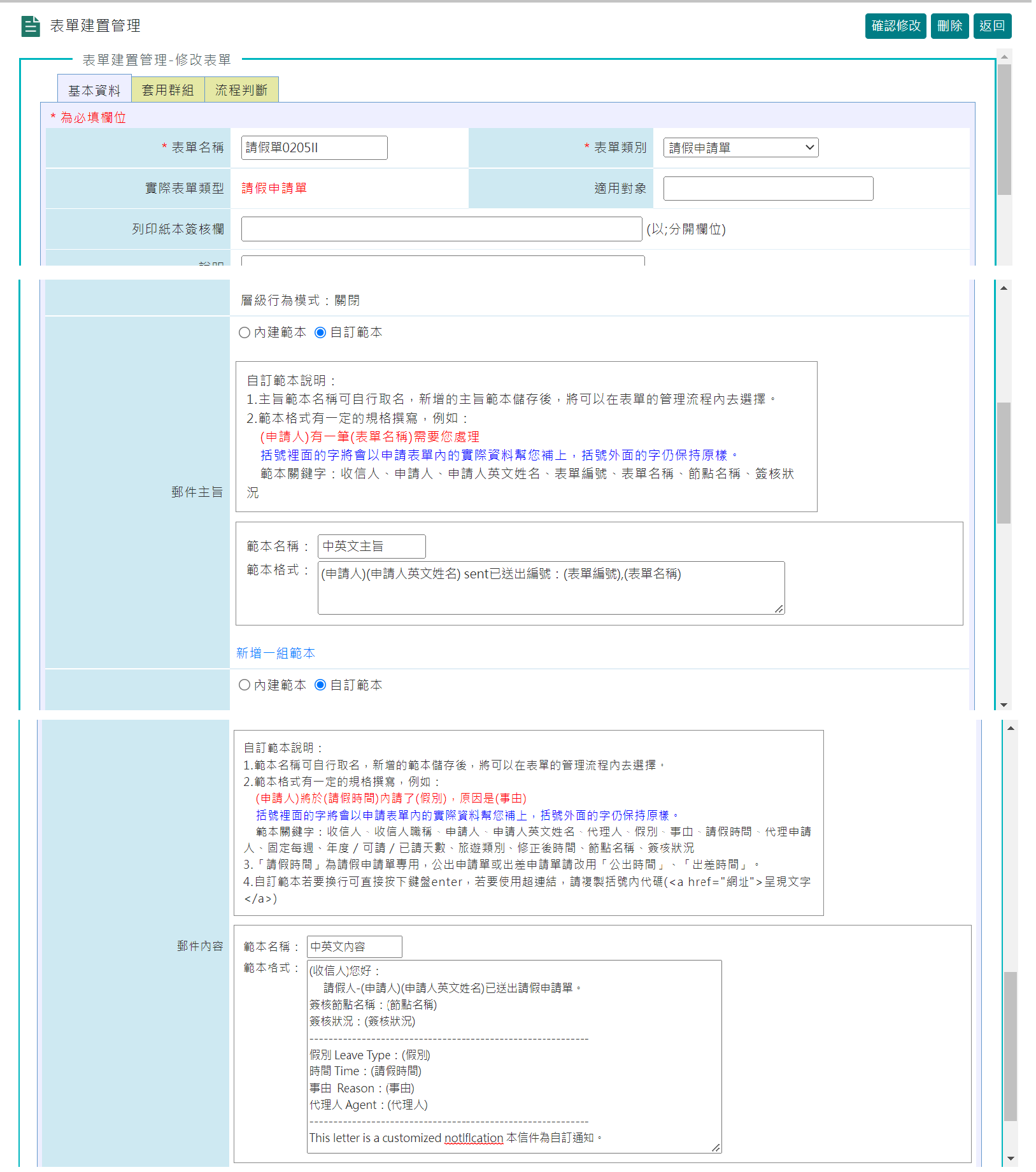Click the green document icon beside 表單建置管理
The image size is (1036, 1172).
[x=30, y=25]
